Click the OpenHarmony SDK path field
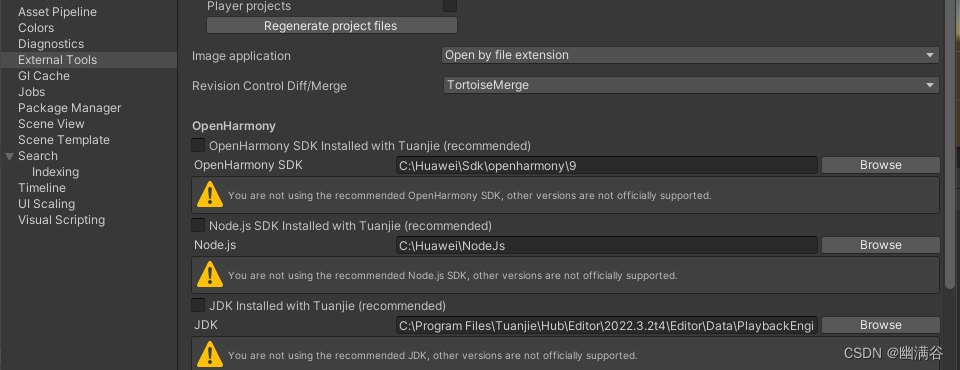 tap(607, 165)
